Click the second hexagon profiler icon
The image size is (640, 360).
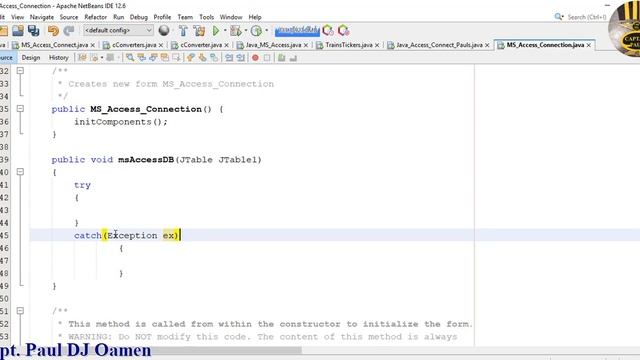343,31
